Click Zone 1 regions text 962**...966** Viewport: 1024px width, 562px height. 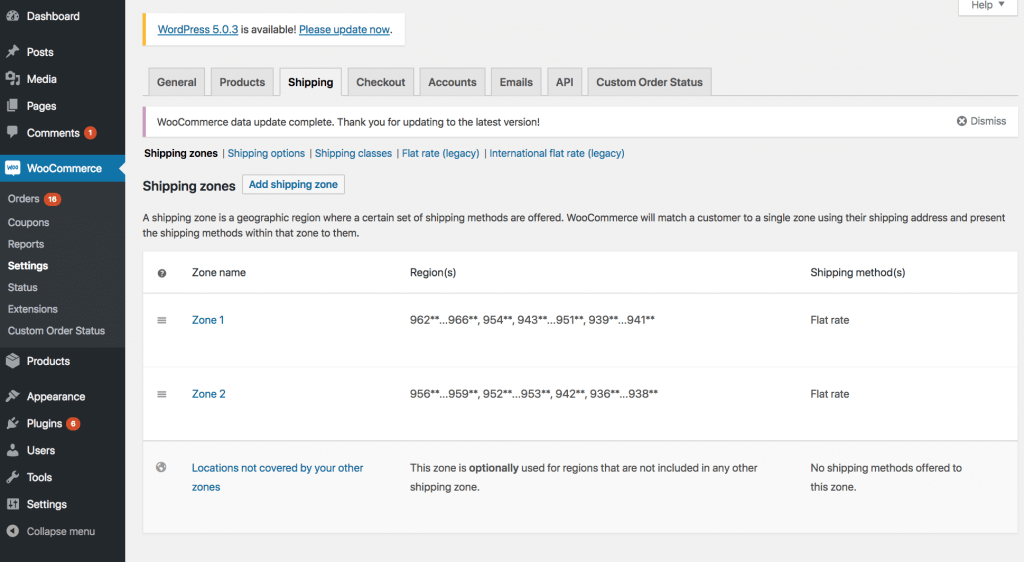(444, 320)
